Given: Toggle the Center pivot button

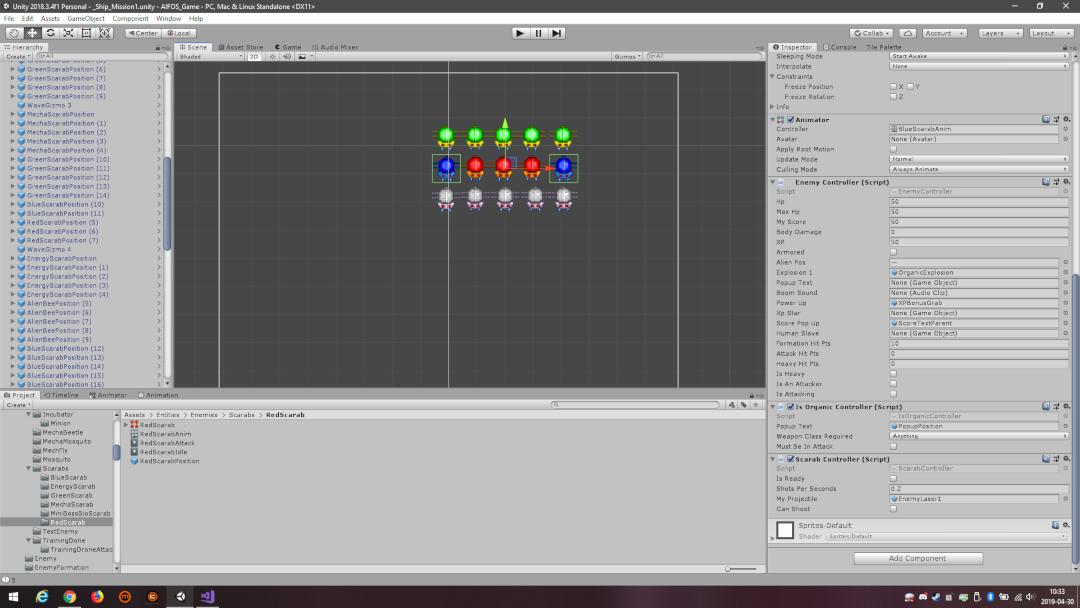Looking at the screenshot, I should pos(143,33).
